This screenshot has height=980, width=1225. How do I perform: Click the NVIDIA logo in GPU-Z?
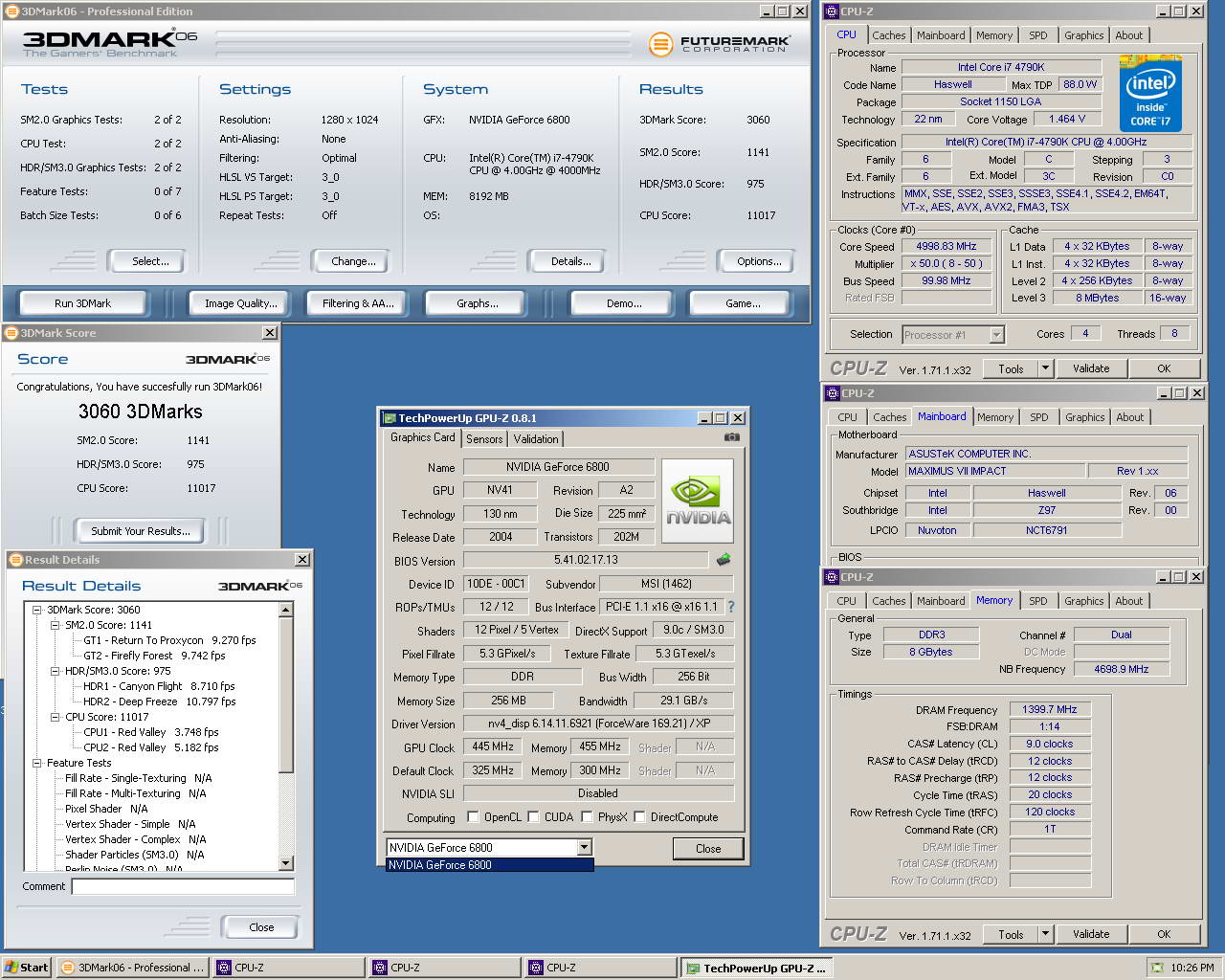(698, 501)
